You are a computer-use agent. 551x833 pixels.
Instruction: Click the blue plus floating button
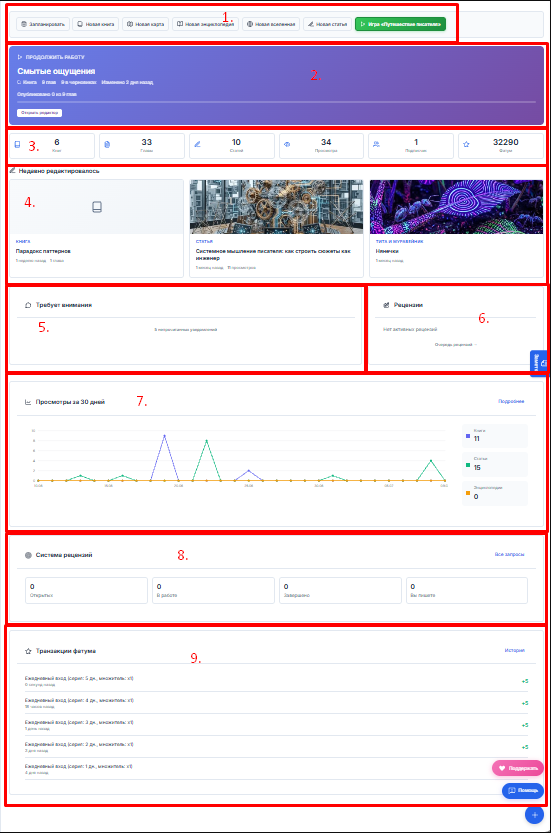534,814
